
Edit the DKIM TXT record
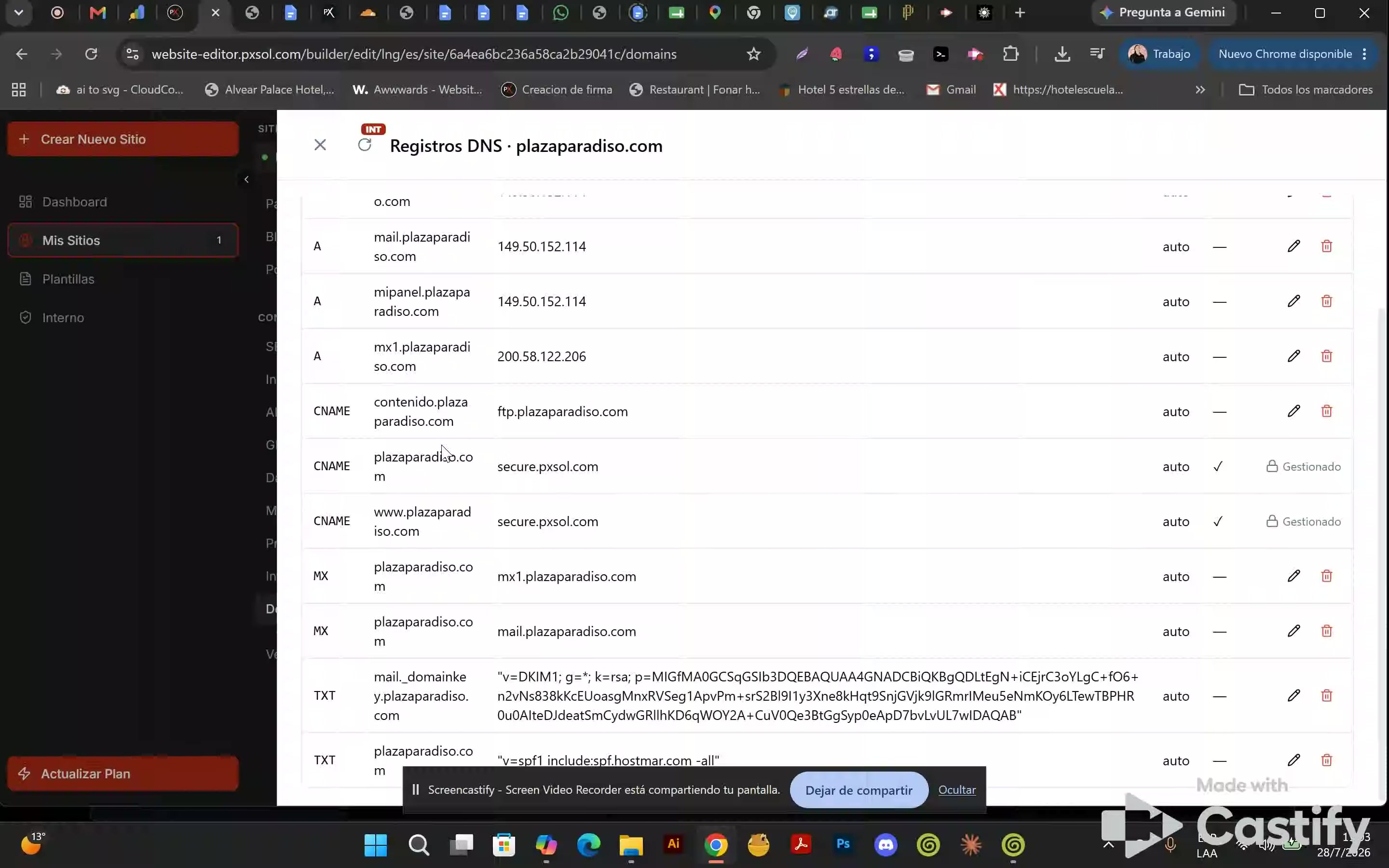(1294, 696)
